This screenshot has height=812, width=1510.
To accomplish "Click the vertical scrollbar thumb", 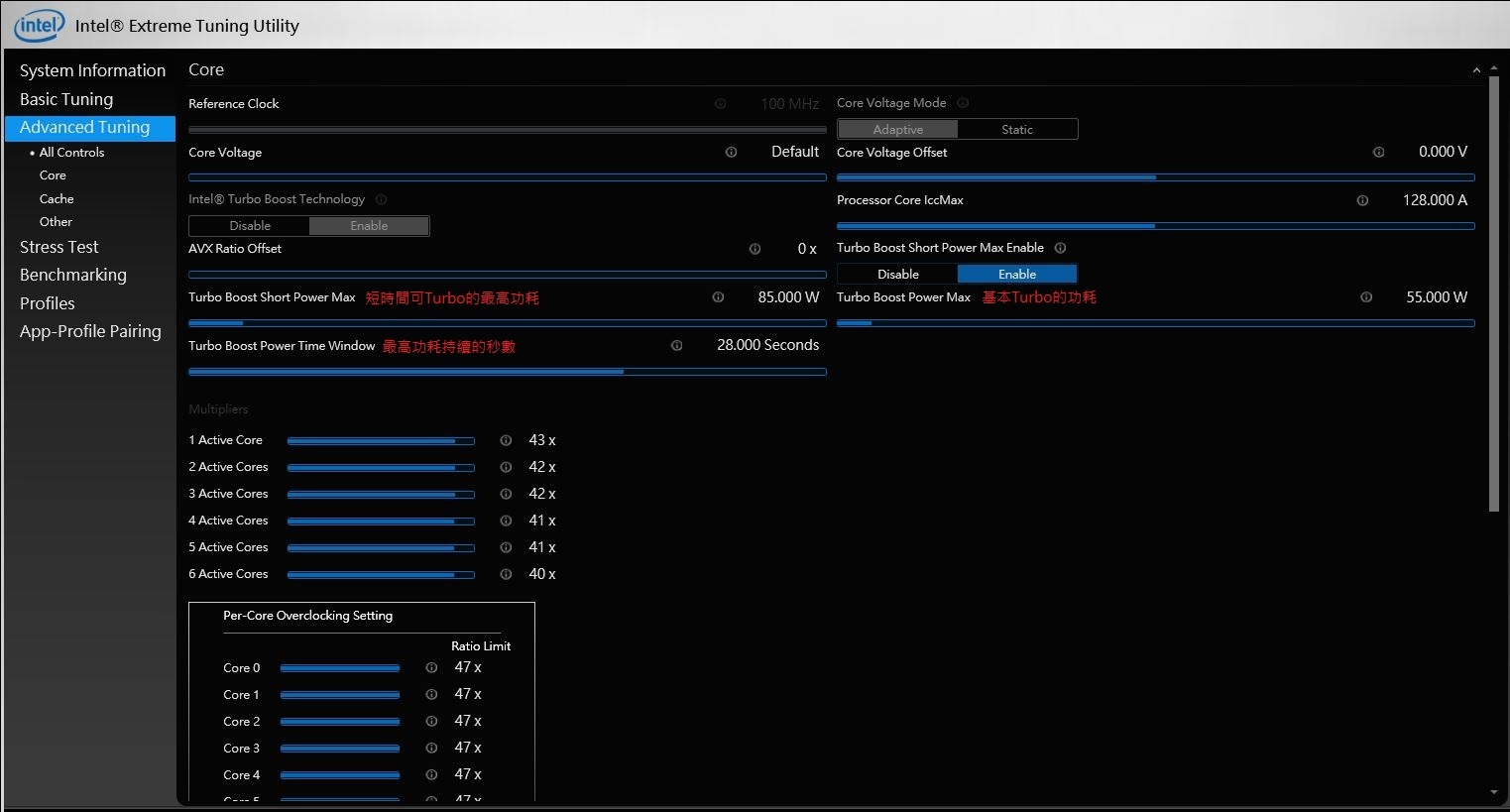I will click(1494, 294).
